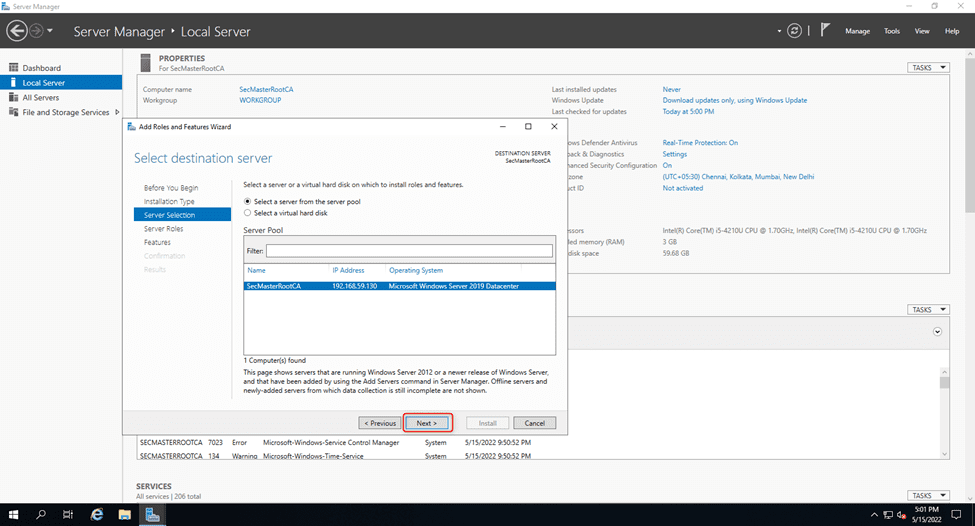
Task: Open the navigation history dropdown arrow
Action: [x=50, y=30]
